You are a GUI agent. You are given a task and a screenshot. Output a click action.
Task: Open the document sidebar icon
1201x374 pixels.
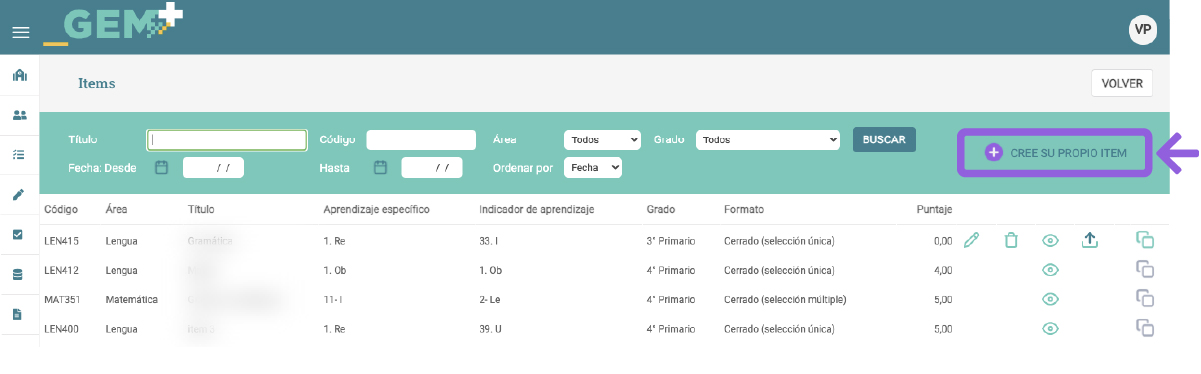(19, 314)
